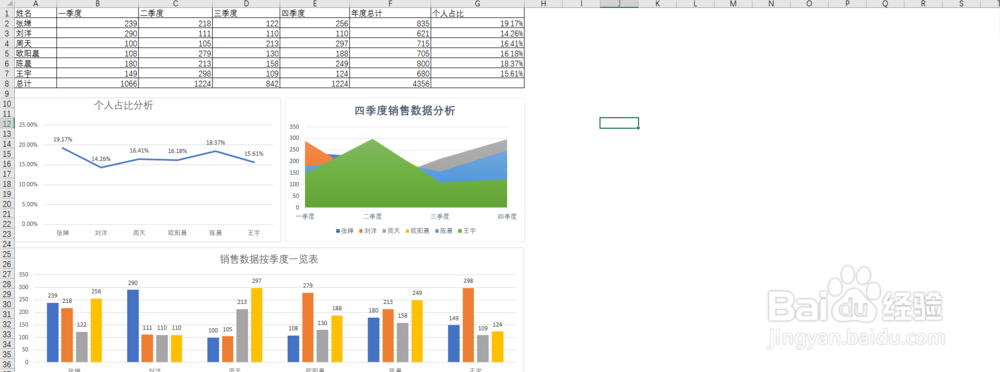Select column A header
The image size is (1000, 372).
[x=36, y=4]
